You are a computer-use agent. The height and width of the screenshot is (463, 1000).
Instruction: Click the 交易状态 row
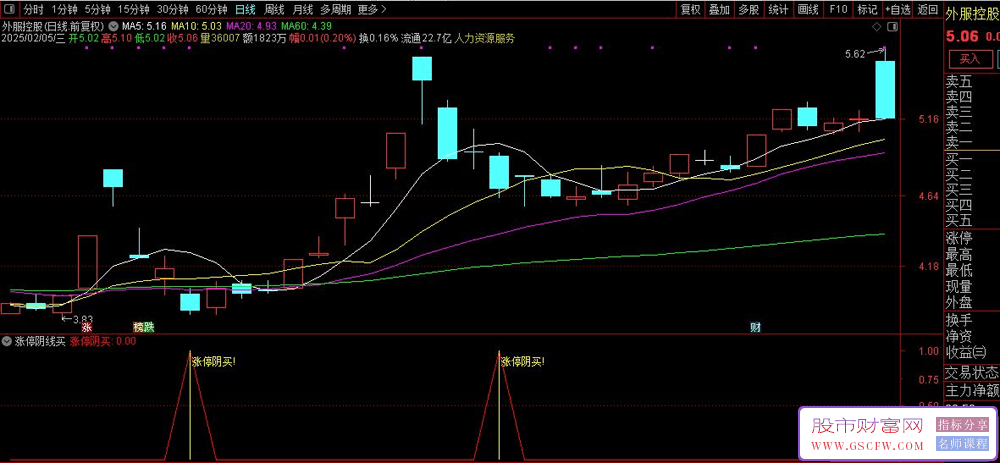coord(972,372)
